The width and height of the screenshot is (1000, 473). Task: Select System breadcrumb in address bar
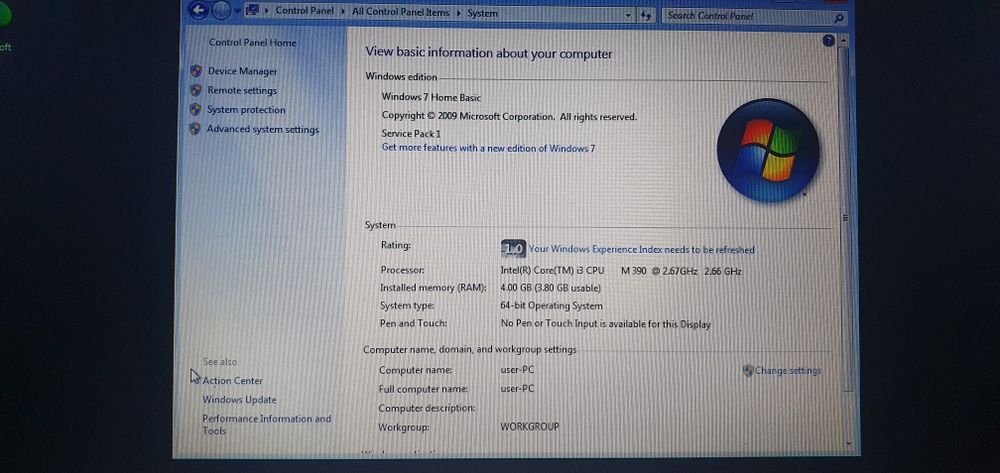(482, 13)
